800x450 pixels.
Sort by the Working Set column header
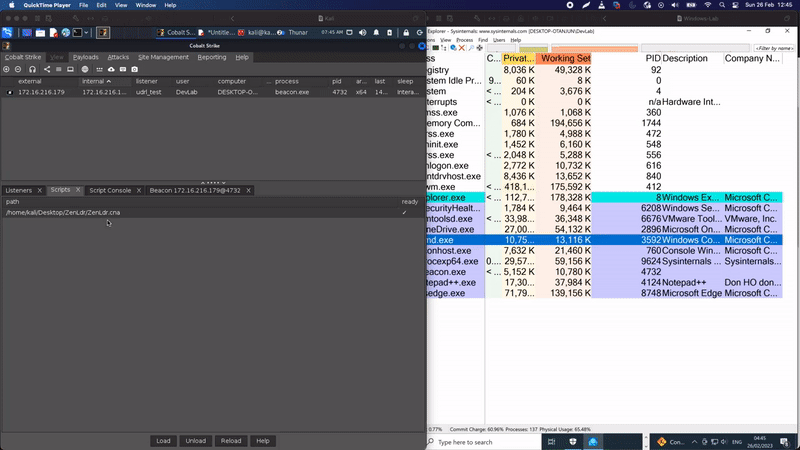564,59
